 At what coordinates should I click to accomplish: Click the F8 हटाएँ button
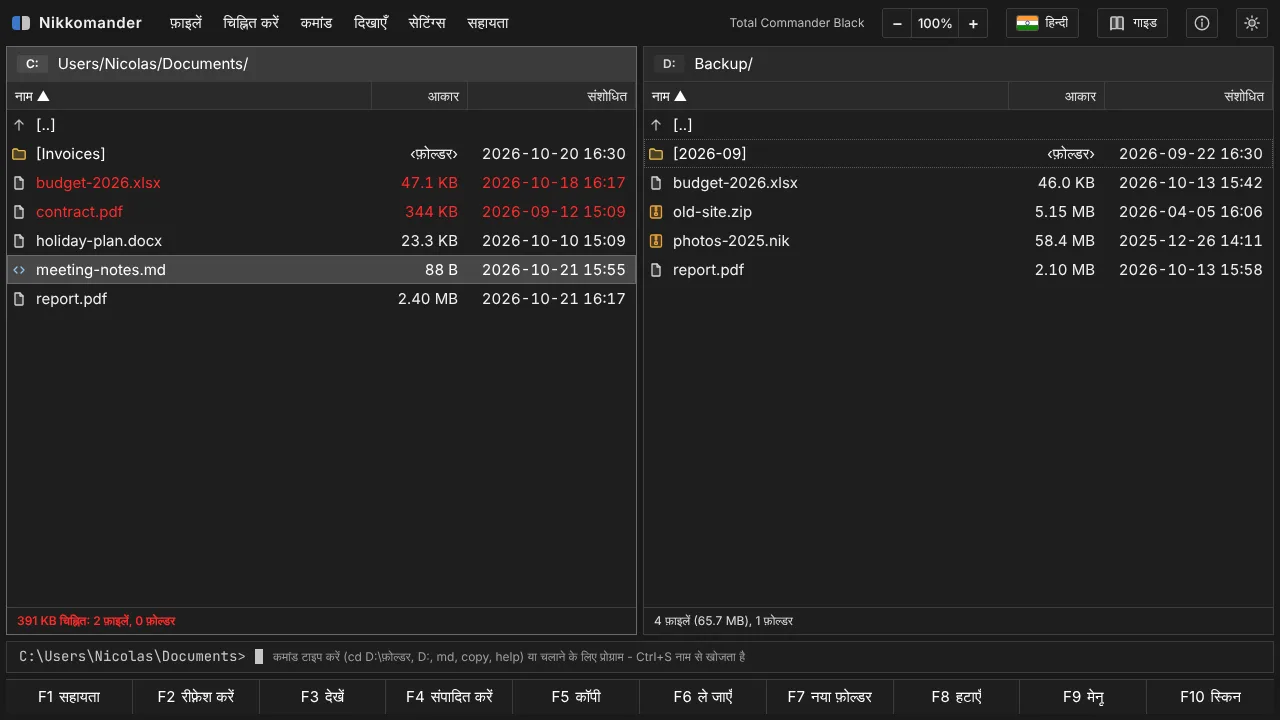pyautogui.click(x=956, y=697)
